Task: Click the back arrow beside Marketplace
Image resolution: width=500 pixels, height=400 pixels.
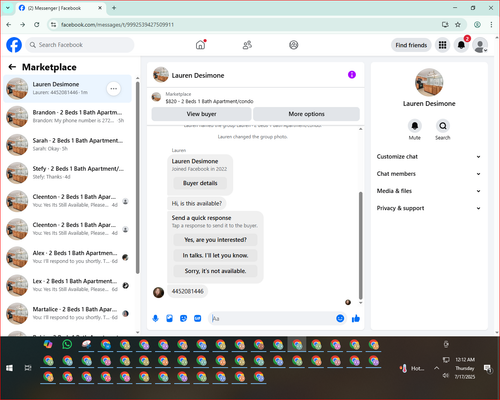Action: click(12, 67)
